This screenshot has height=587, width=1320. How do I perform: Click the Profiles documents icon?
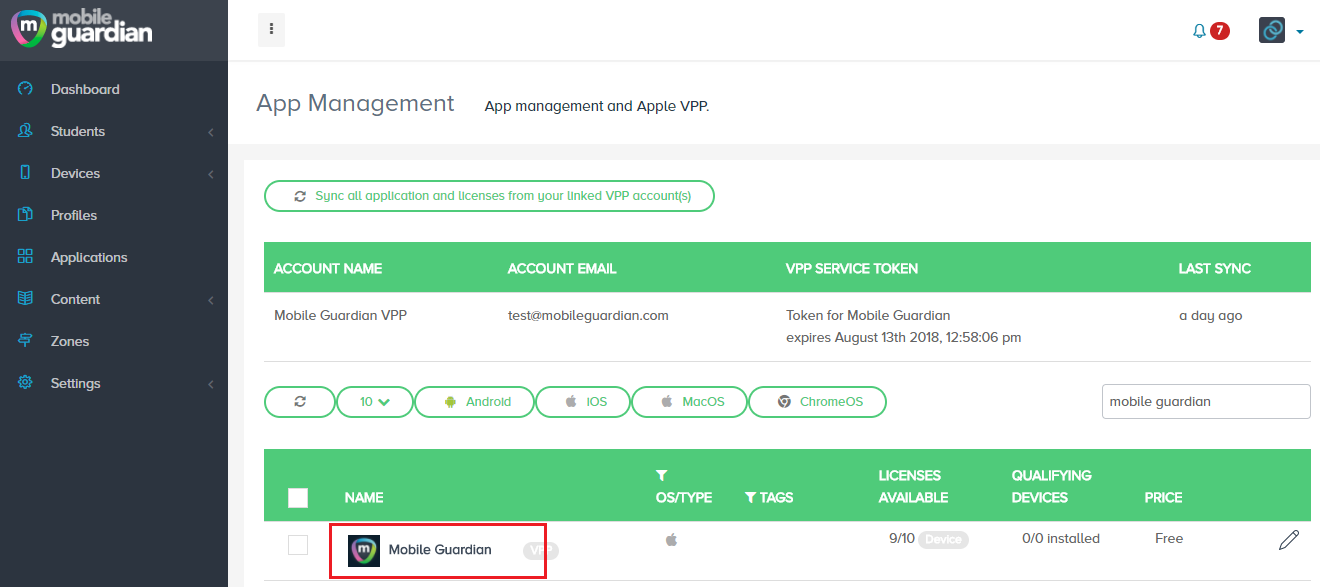(x=26, y=215)
